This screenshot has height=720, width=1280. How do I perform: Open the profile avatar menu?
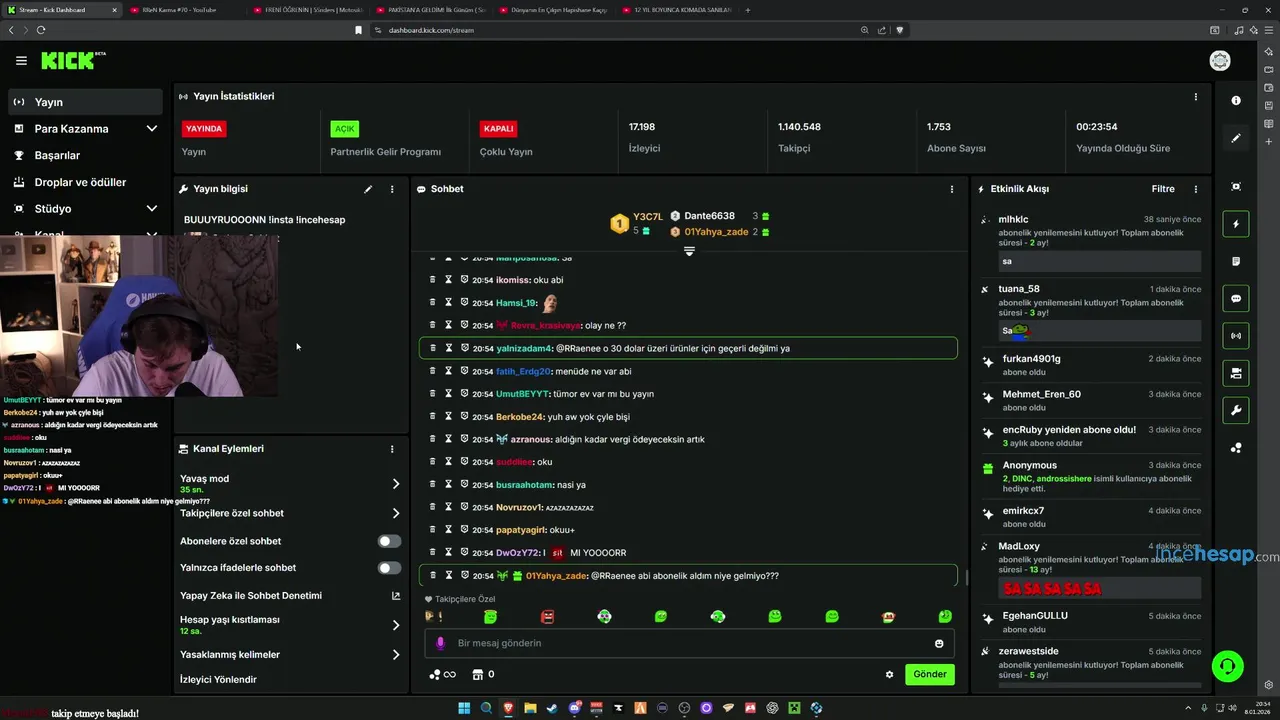tap(1219, 61)
